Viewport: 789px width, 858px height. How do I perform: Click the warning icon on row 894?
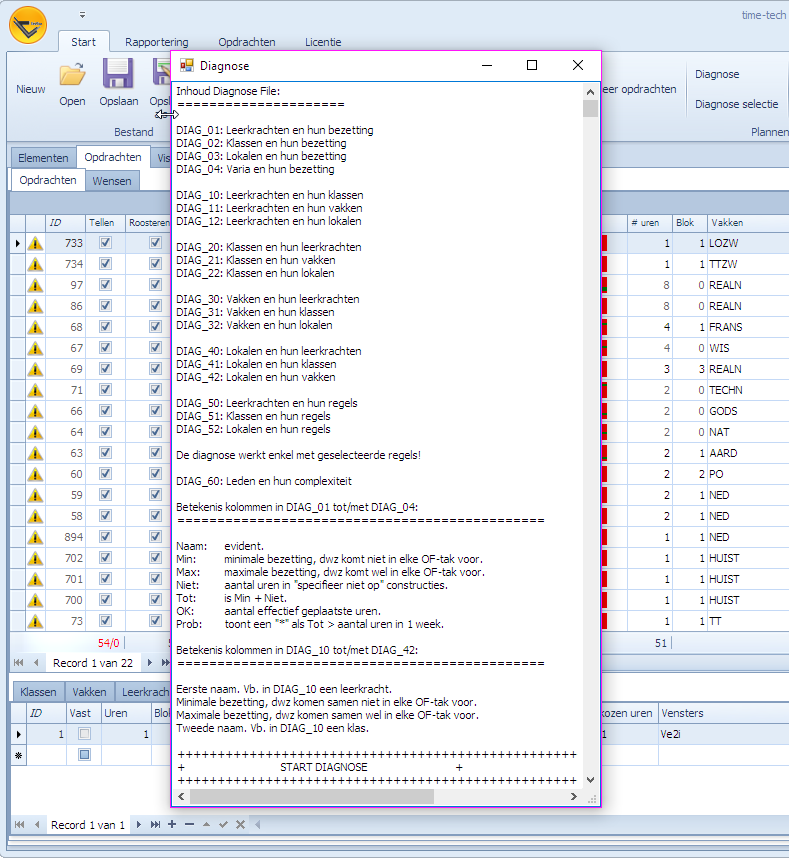(x=36, y=537)
